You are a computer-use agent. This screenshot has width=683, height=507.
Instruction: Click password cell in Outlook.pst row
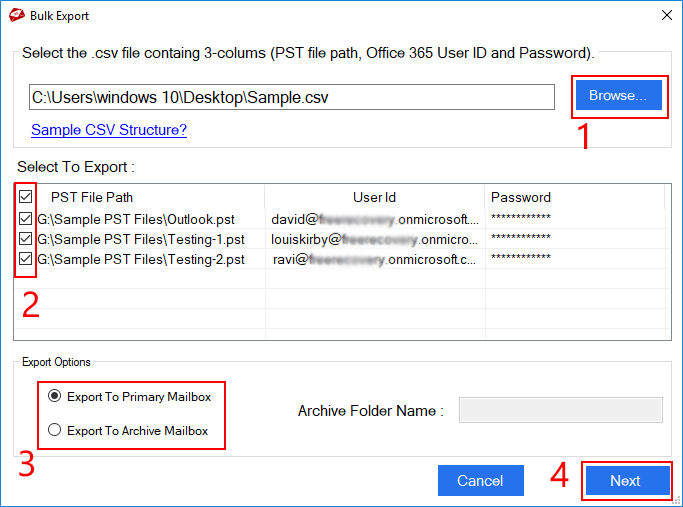[521, 217]
